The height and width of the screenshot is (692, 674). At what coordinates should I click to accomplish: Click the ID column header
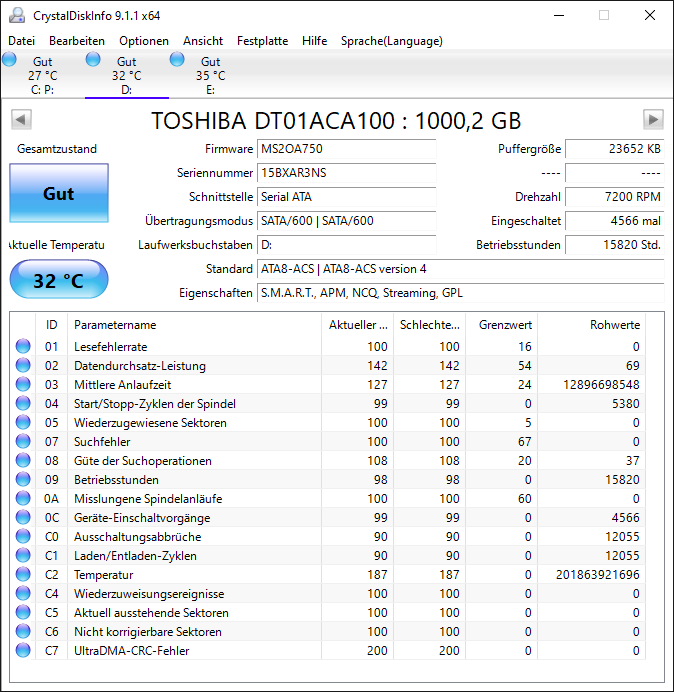coord(52,325)
